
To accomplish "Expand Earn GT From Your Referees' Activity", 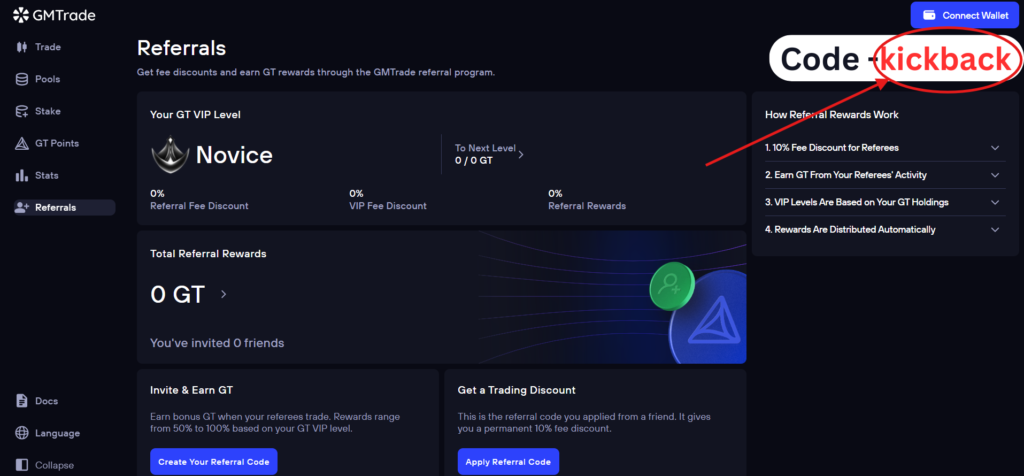I will 885,175.
